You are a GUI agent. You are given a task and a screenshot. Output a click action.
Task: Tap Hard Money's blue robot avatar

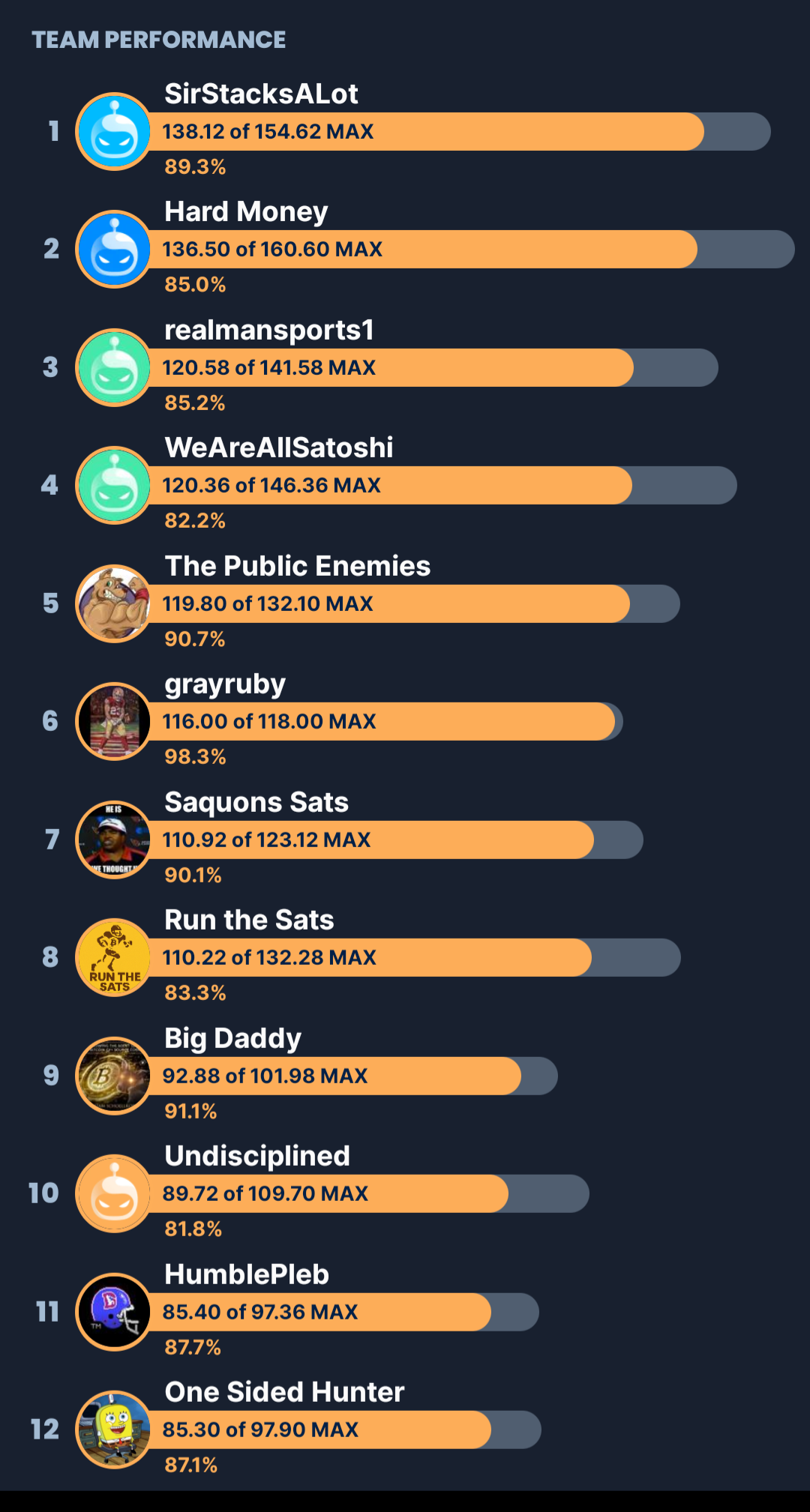coord(114,249)
